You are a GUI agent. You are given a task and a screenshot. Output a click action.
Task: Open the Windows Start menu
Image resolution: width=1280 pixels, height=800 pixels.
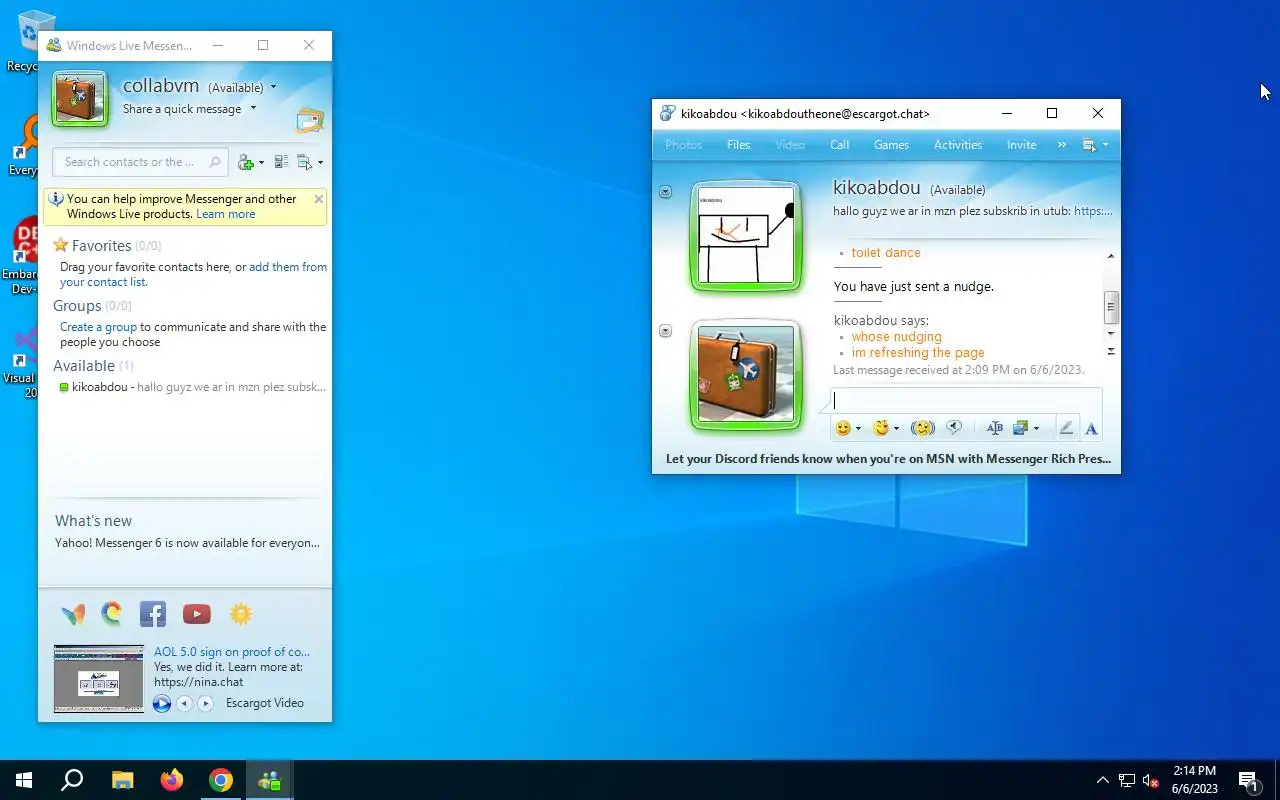[x=24, y=780]
